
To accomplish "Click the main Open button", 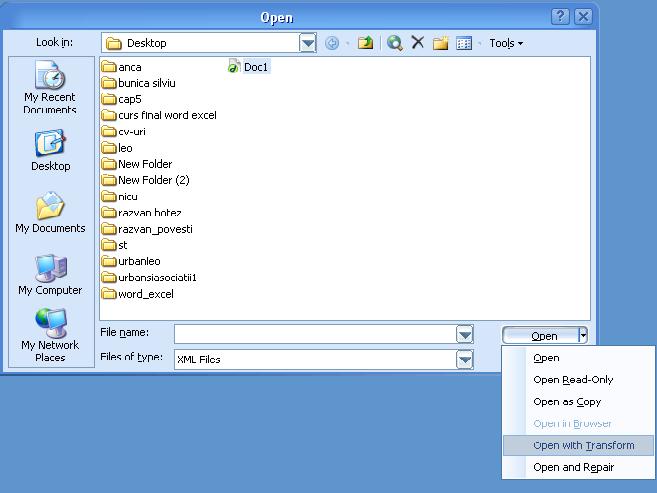I will (540, 335).
